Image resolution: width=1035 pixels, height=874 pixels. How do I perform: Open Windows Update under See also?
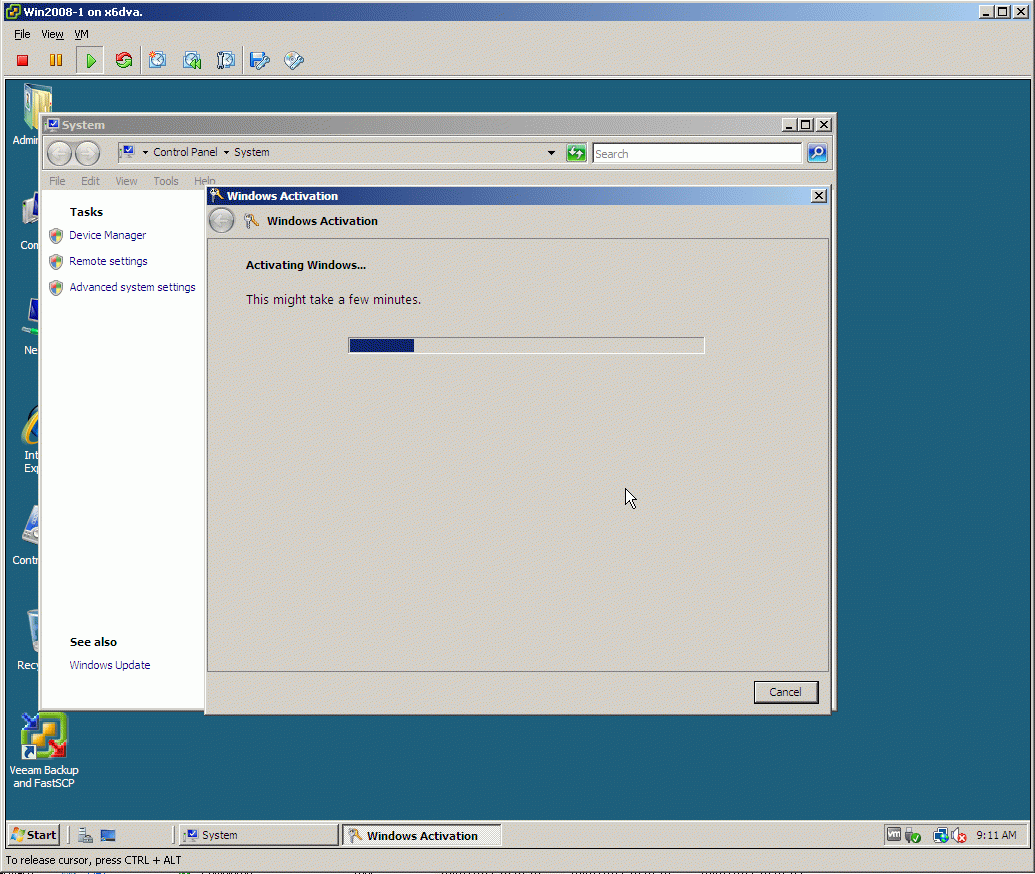point(110,665)
